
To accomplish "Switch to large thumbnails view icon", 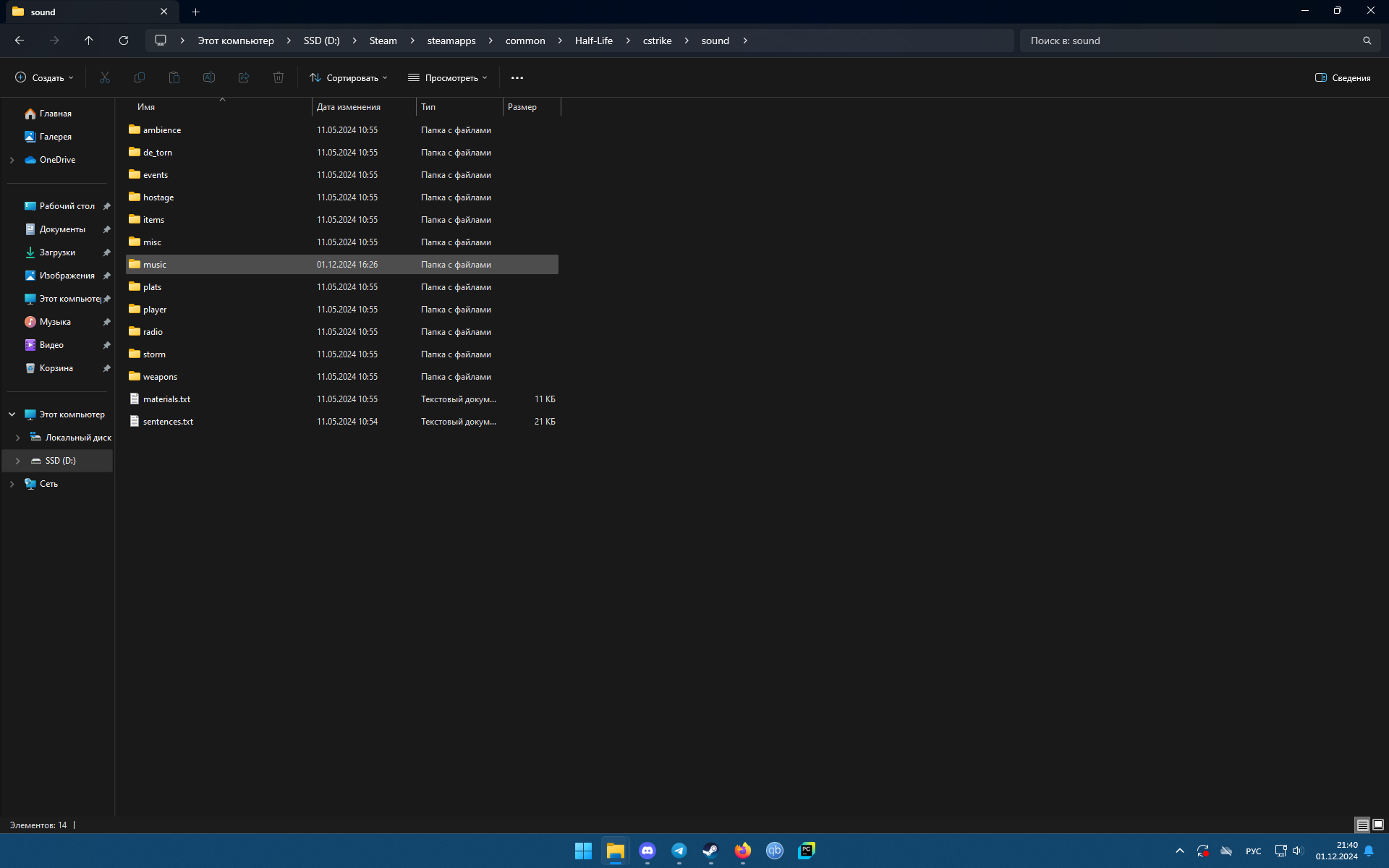I will (1378, 825).
